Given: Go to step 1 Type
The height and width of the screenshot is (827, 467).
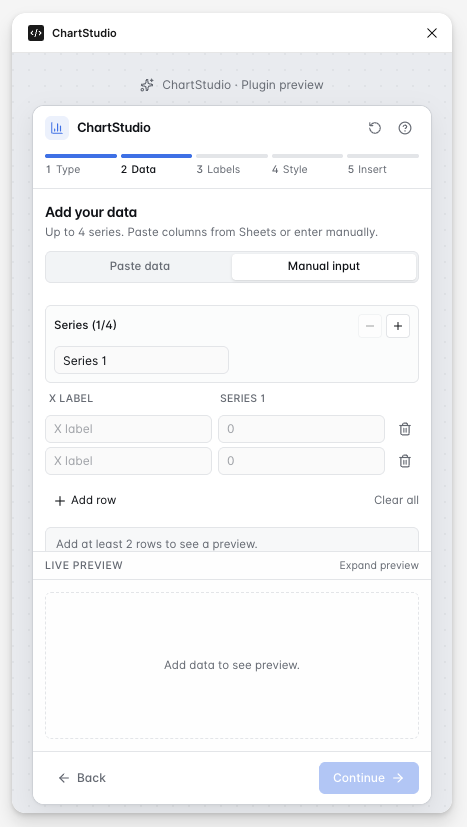Looking at the screenshot, I should tap(81, 165).
